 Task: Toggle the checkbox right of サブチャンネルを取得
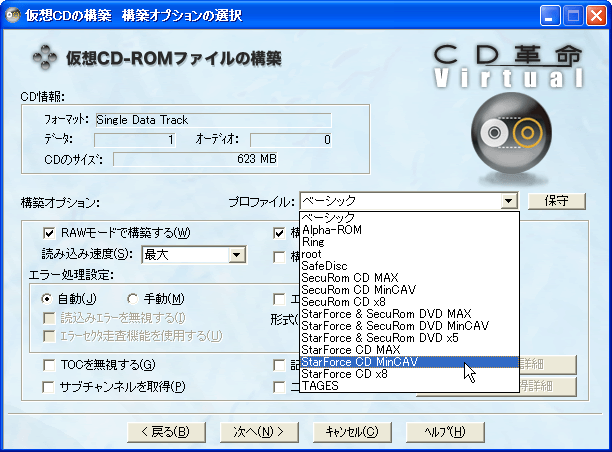(x=279, y=387)
